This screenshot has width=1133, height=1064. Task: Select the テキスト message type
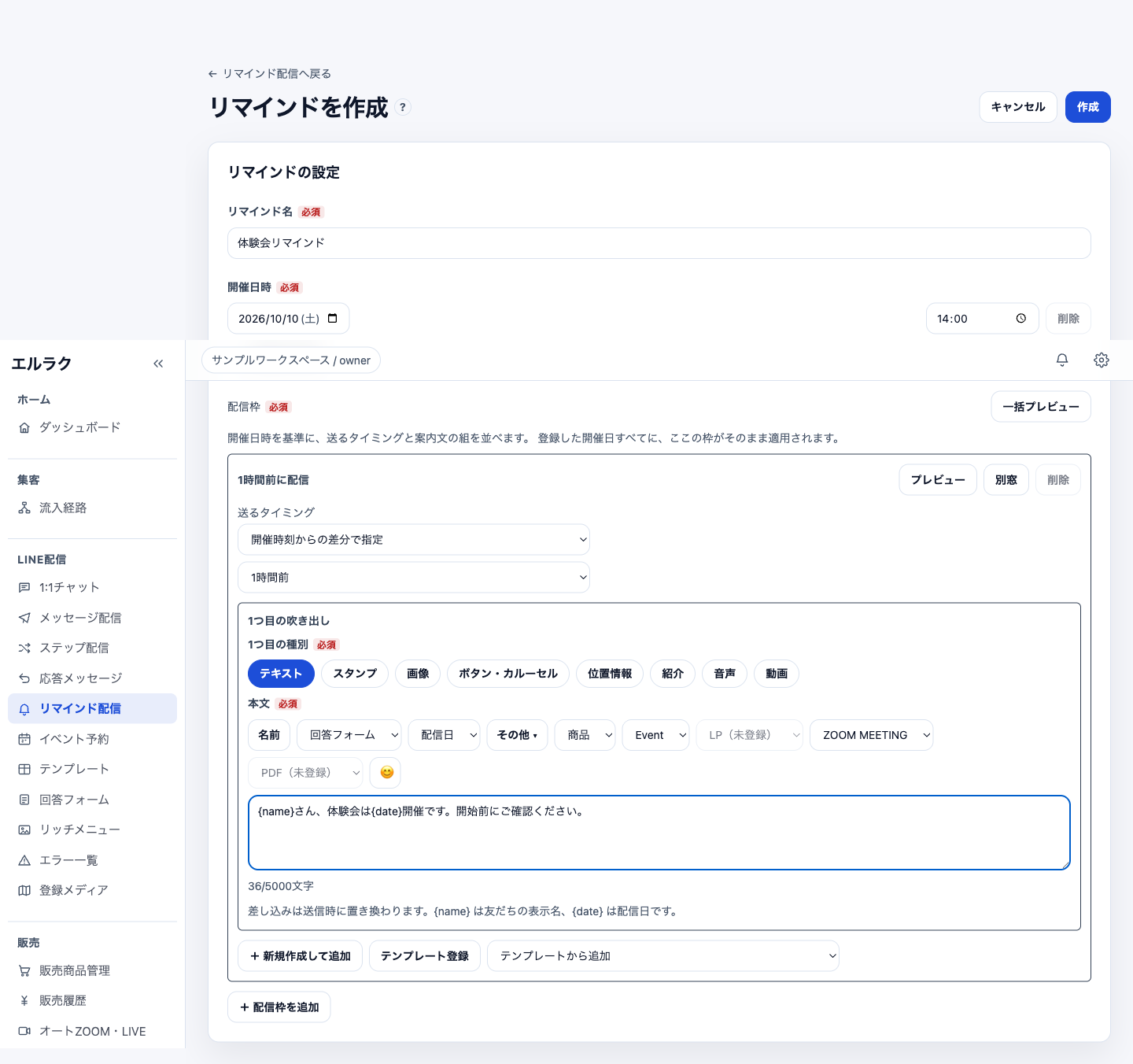click(x=281, y=674)
